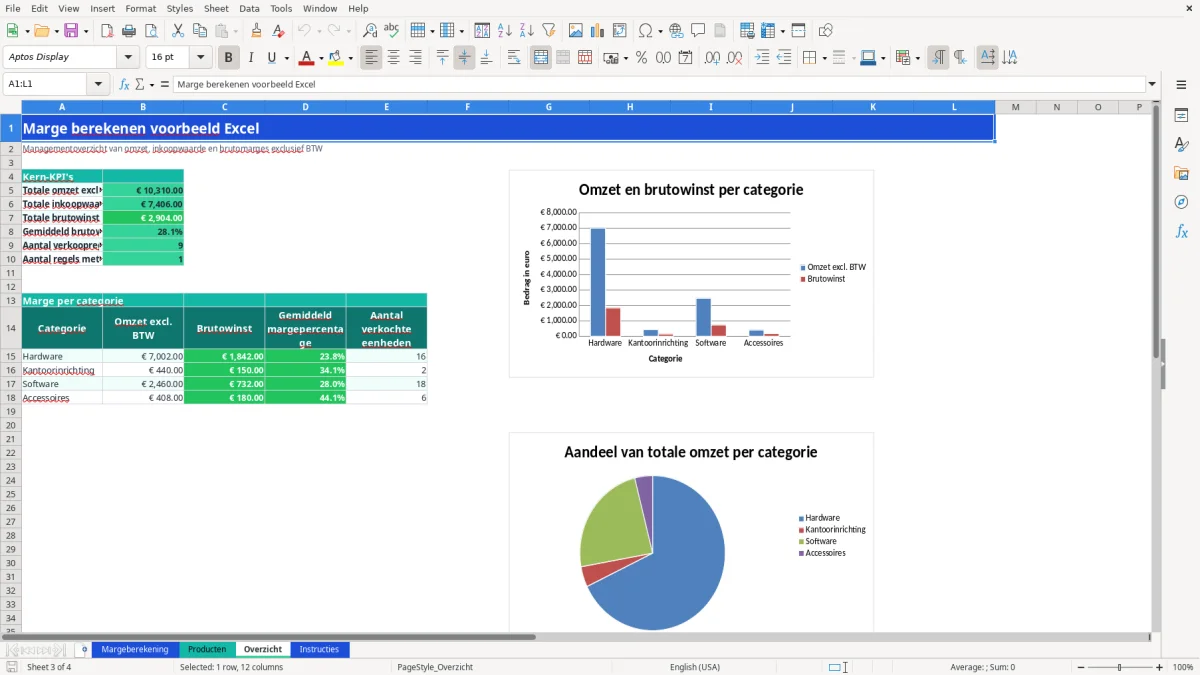Expand the formula bar arrow
Image resolution: width=1200 pixels, height=675 pixels.
(1153, 85)
